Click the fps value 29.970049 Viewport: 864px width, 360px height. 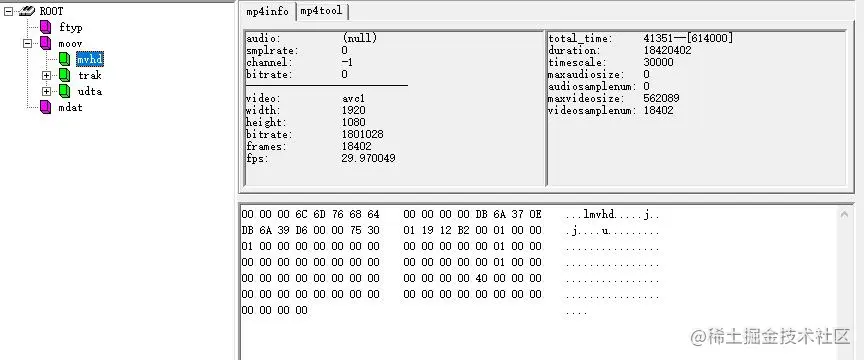pyautogui.click(x=368, y=158)
